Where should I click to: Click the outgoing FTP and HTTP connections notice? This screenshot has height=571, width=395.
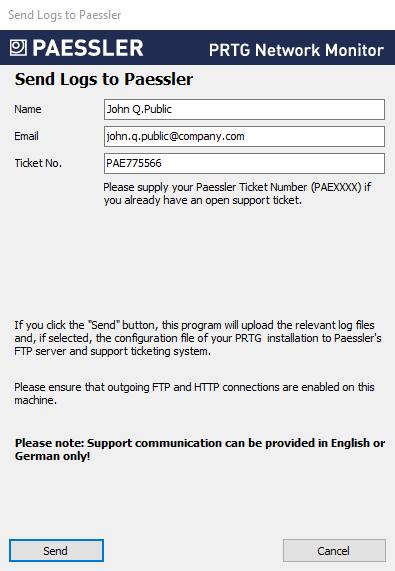pos(194,393)
